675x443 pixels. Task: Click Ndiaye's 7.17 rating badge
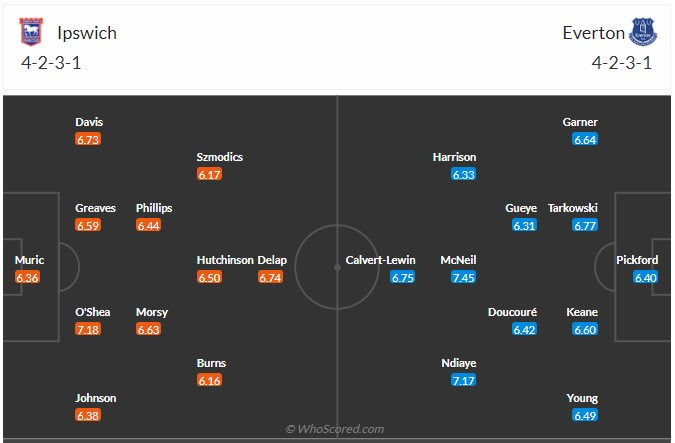click(x=463, y=380)
